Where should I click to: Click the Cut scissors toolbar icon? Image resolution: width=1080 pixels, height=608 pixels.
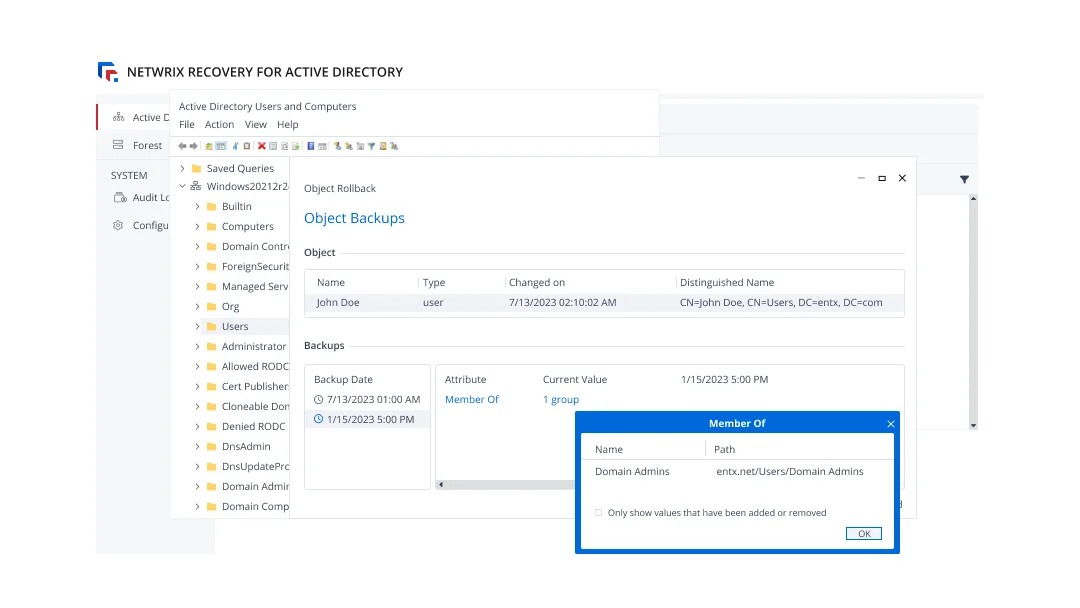point(236,146)
